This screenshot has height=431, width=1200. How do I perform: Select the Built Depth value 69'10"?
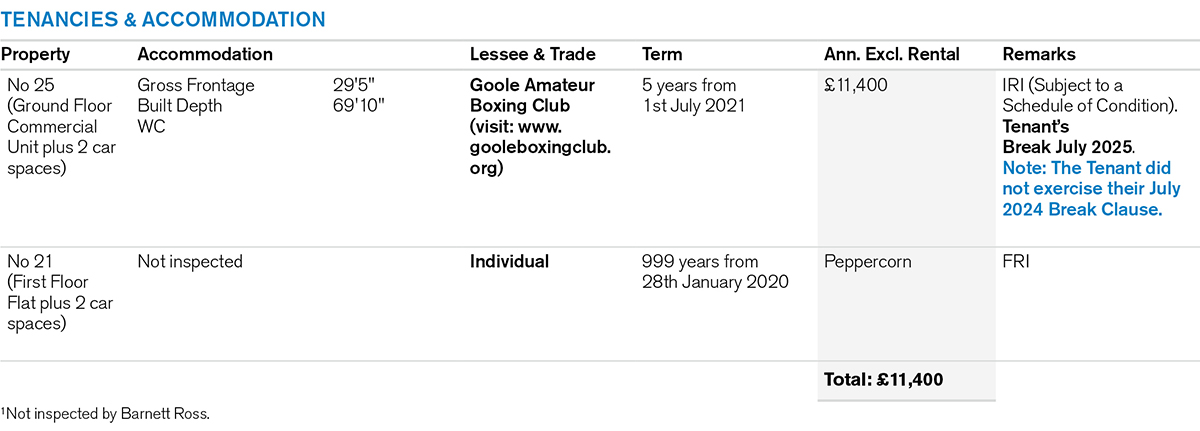(360, 106)
